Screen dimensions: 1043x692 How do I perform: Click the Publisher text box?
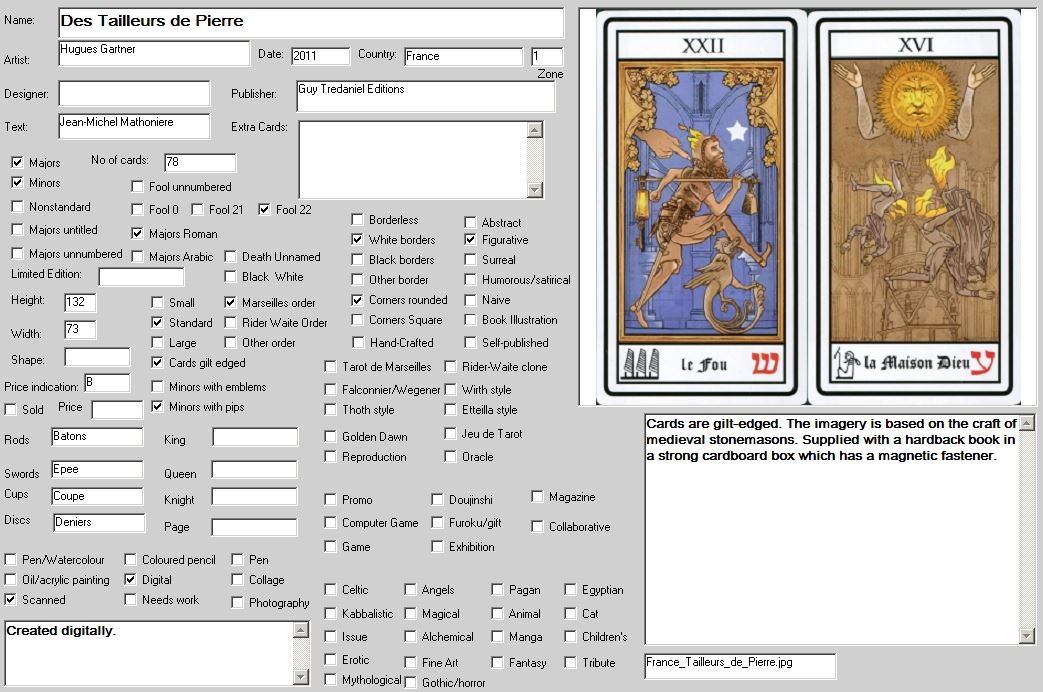[x=425, y=96]
